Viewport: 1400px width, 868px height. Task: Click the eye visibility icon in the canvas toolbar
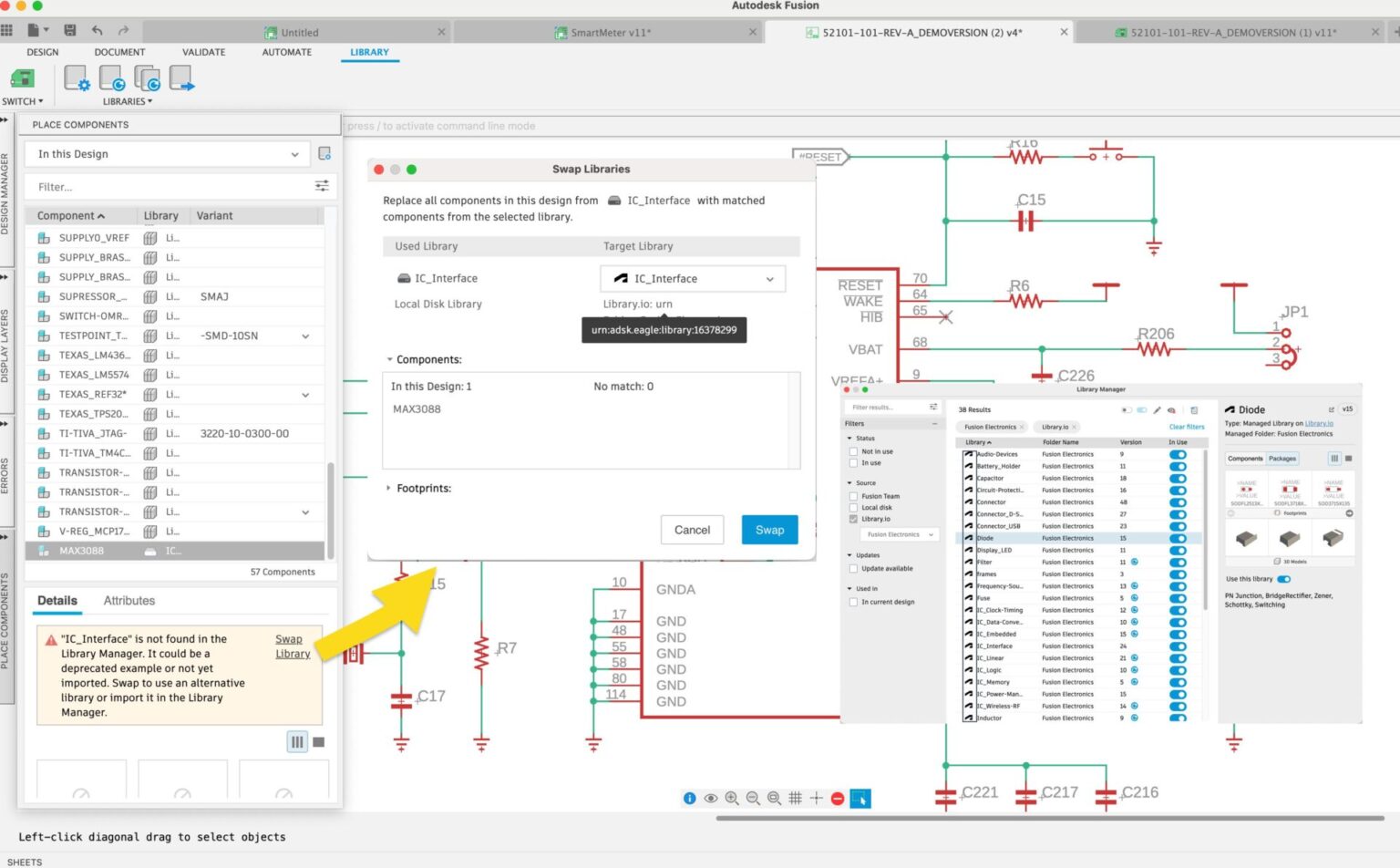(x=711, y=798)
